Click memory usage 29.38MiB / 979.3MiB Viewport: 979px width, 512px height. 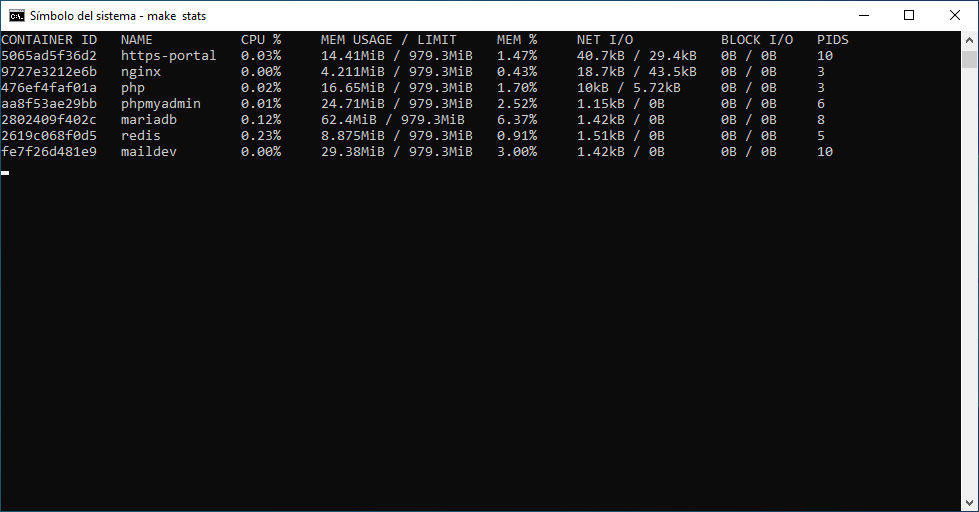(397, 152)
